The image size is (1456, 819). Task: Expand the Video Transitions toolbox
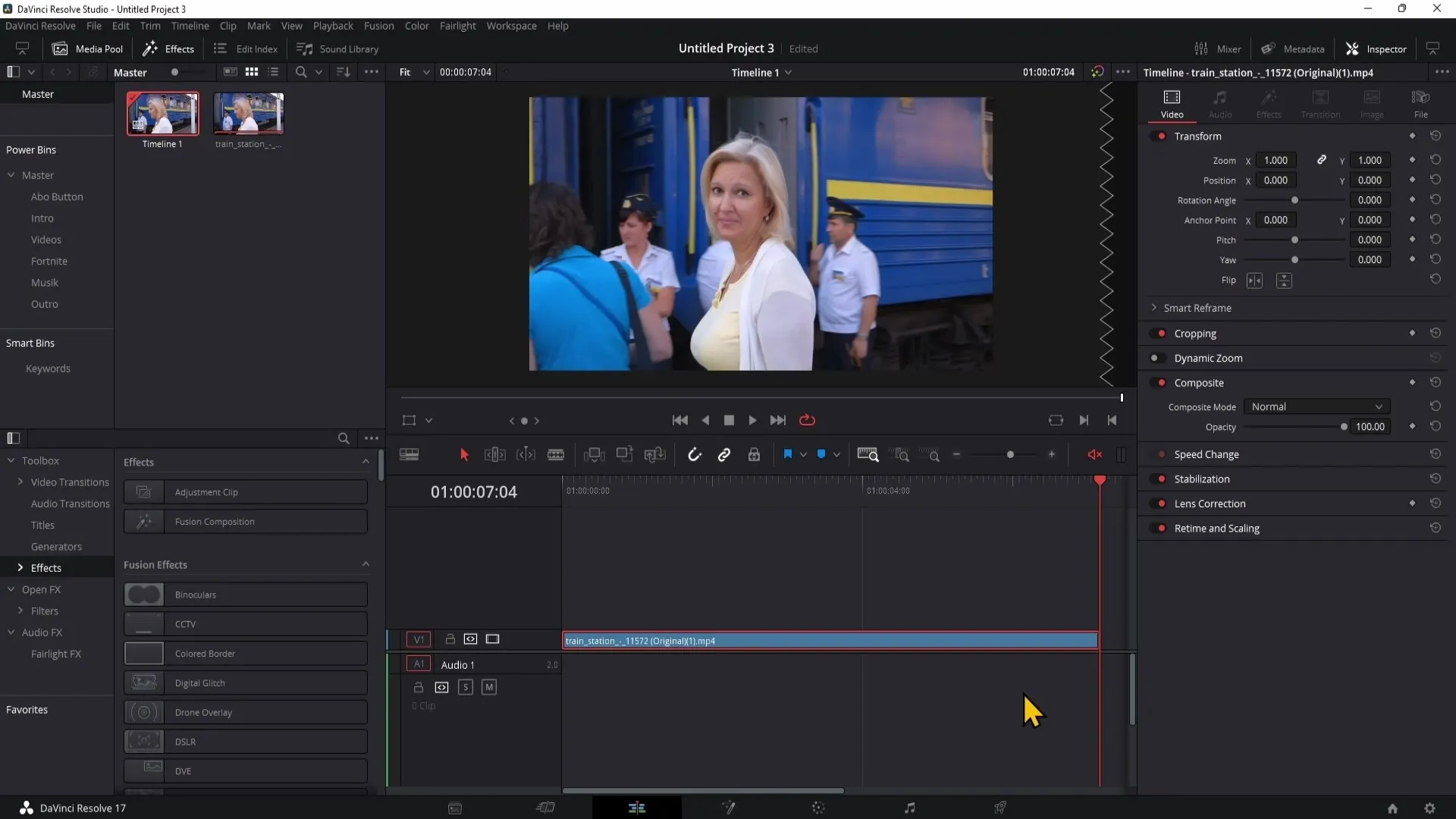pos(20,481)
